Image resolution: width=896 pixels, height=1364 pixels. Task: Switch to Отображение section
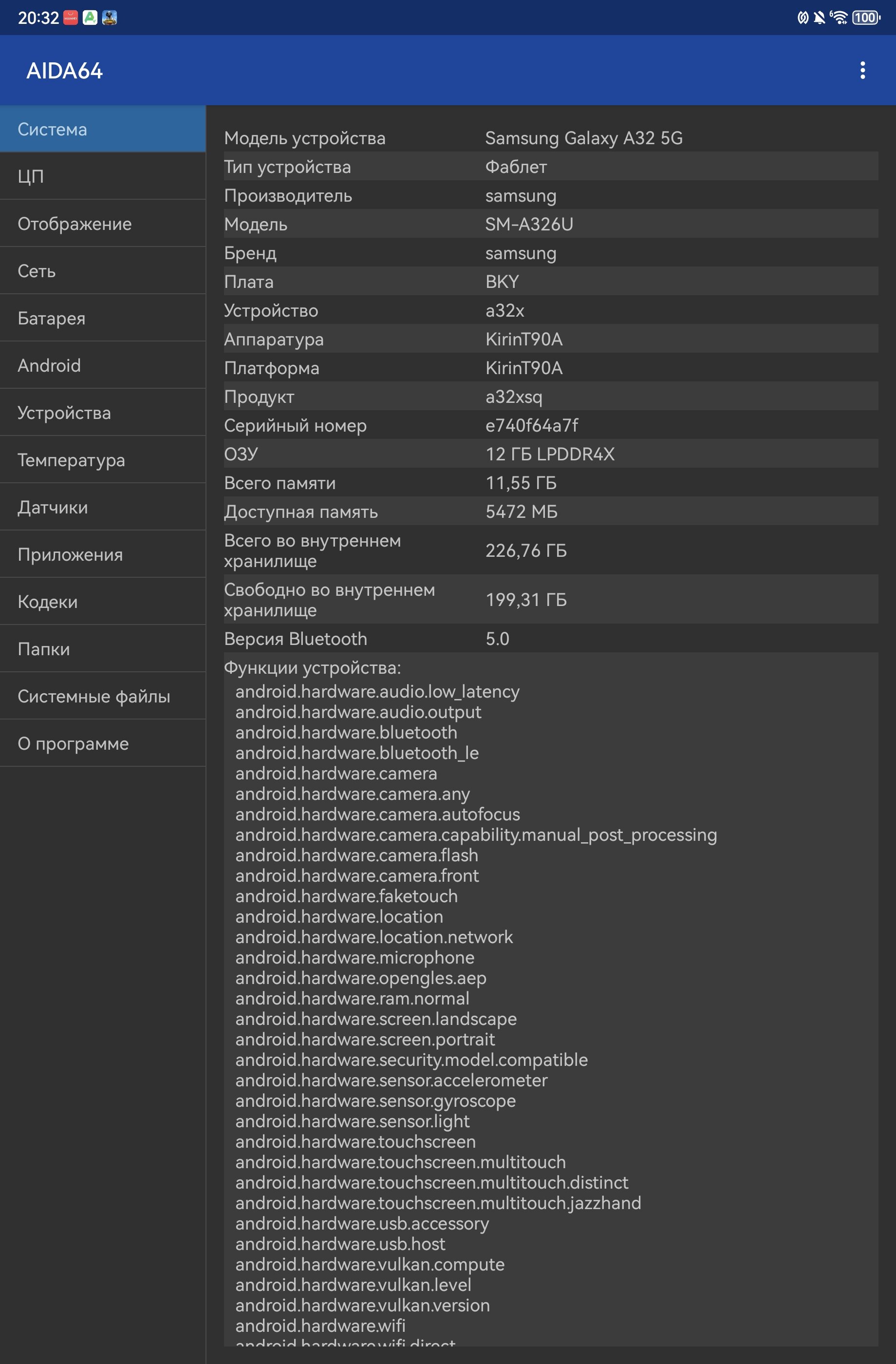click(x=103, y=224)
